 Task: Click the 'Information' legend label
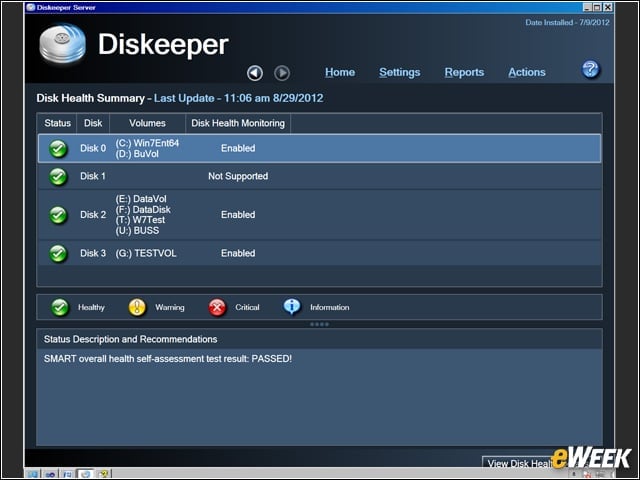coord(330,307)
